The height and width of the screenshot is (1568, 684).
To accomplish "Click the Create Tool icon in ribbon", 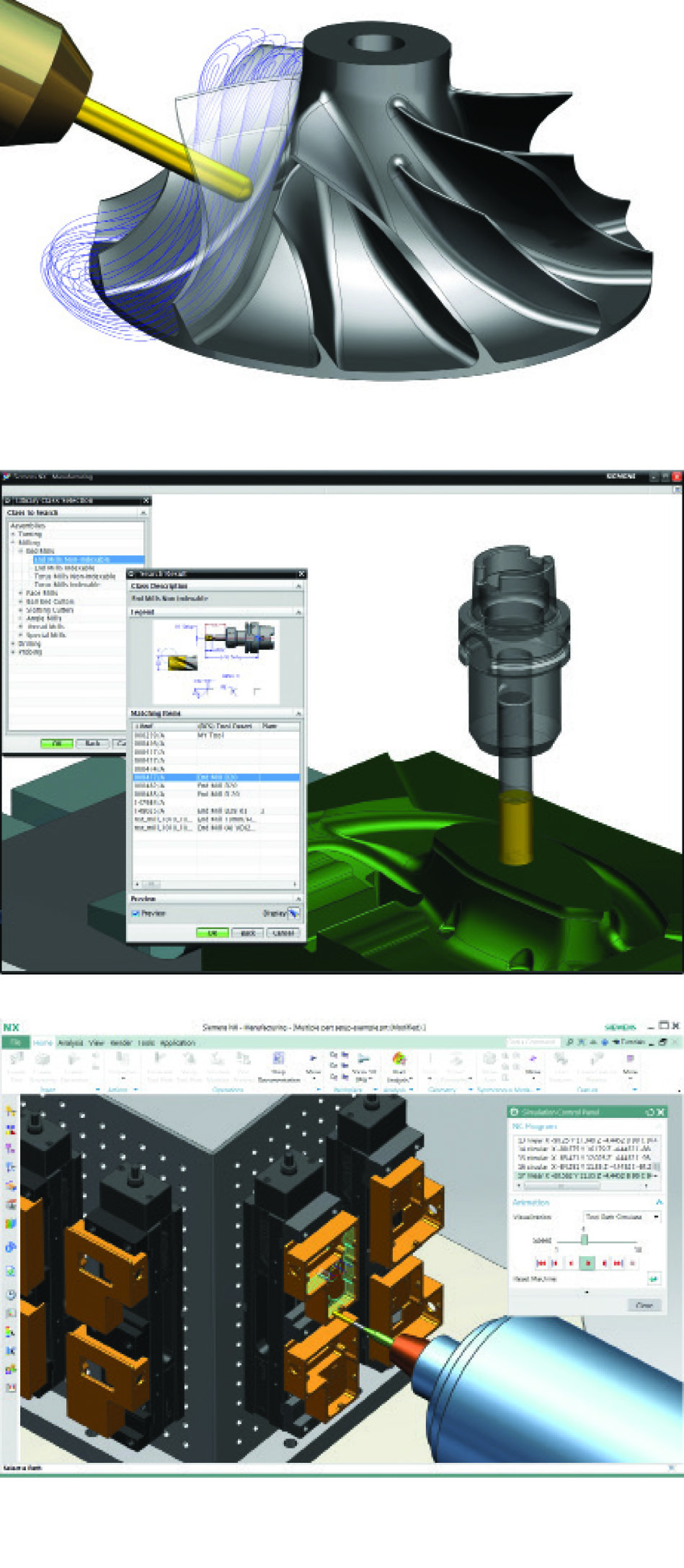I will point(17,1062).
